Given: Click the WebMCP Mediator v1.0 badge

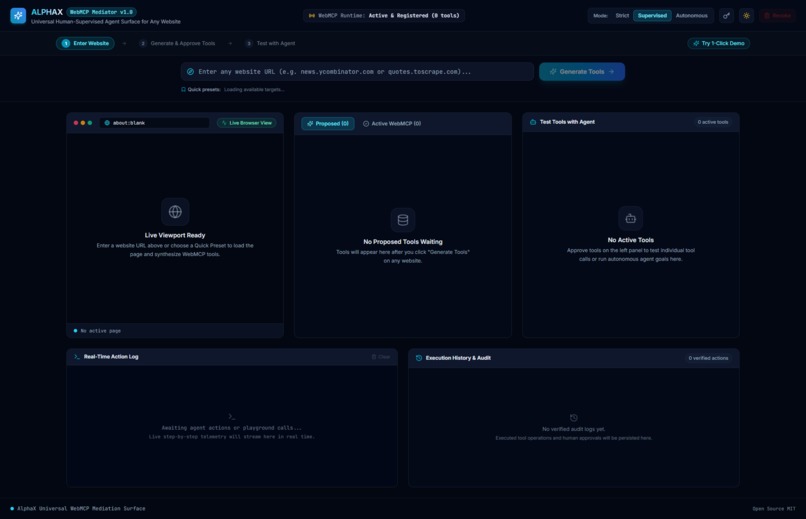Looking at the screenshot, I should click(101, 12).
